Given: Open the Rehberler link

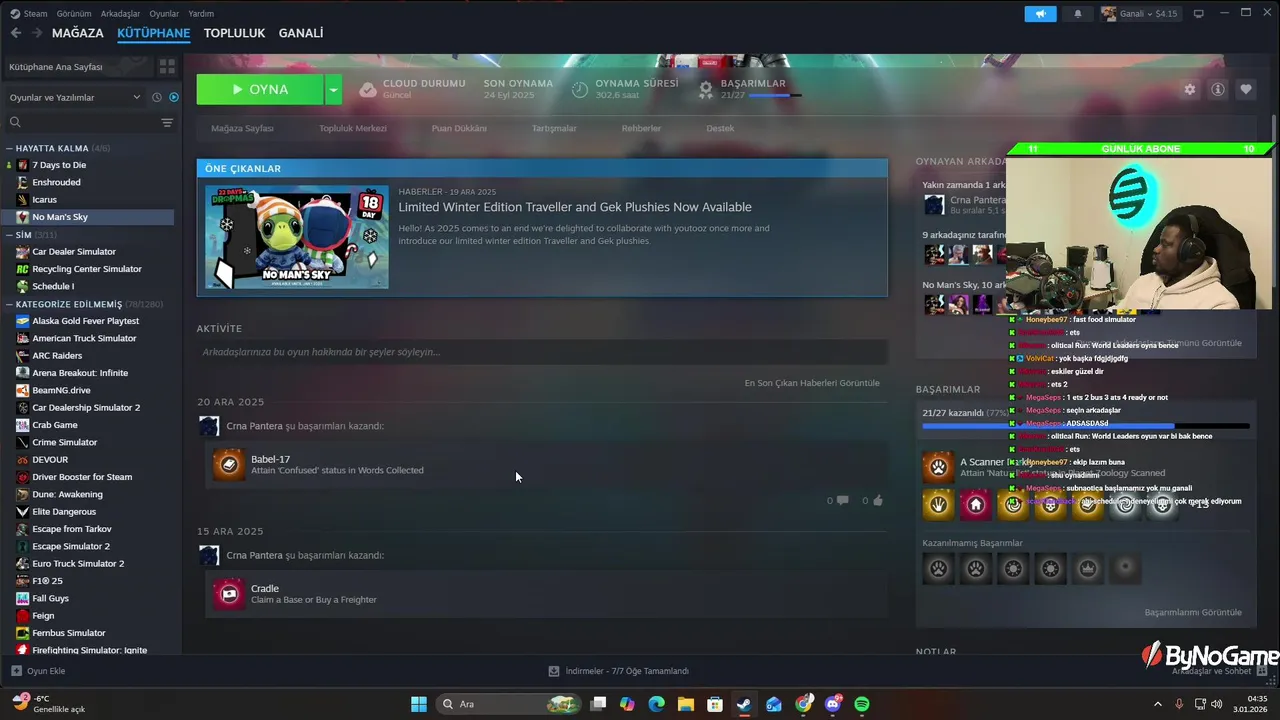Looking at the screenshot, I should point(641,128).
